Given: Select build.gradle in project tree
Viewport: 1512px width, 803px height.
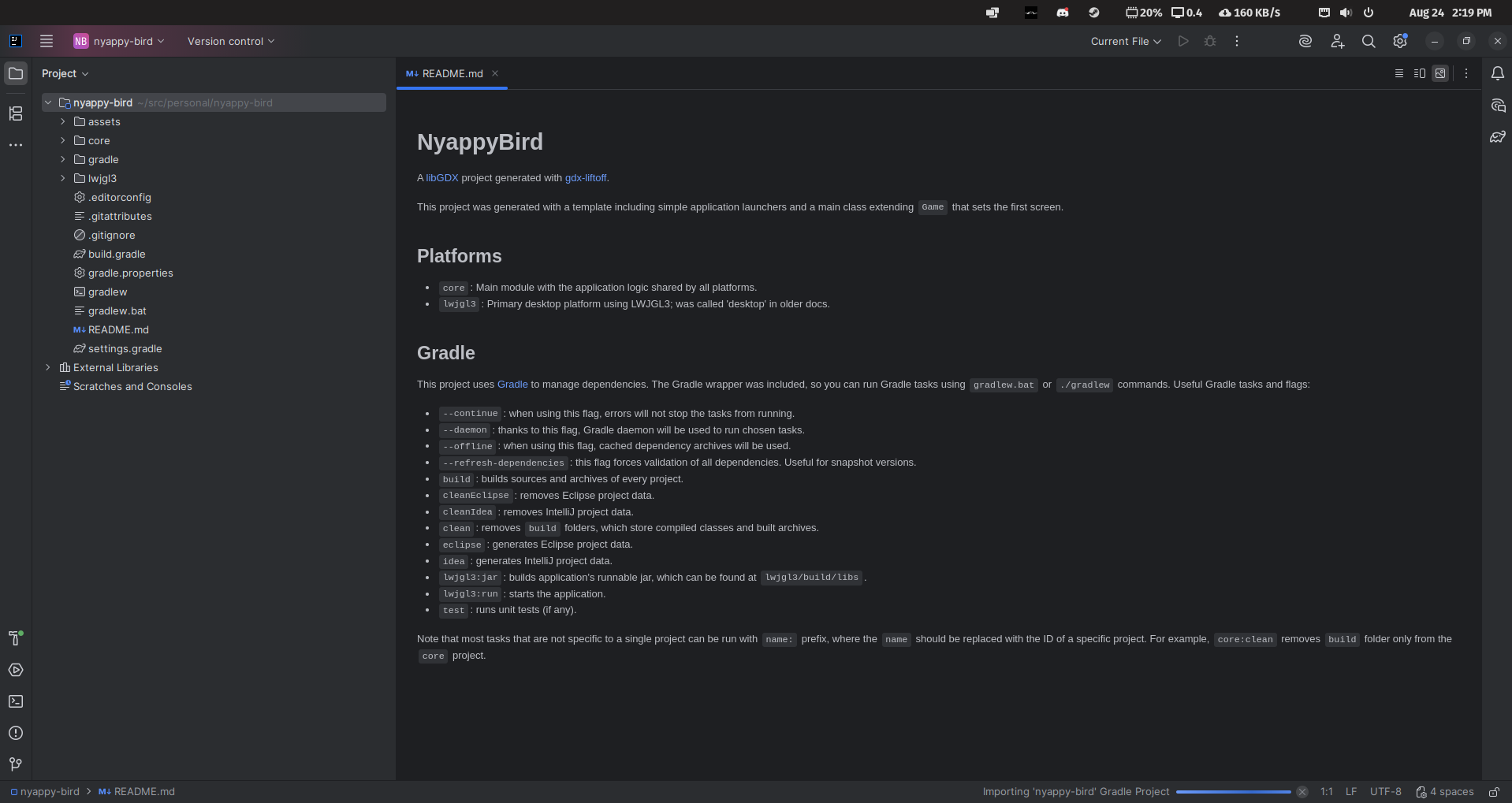Looking at the screenshot, I should pos(117,254).
